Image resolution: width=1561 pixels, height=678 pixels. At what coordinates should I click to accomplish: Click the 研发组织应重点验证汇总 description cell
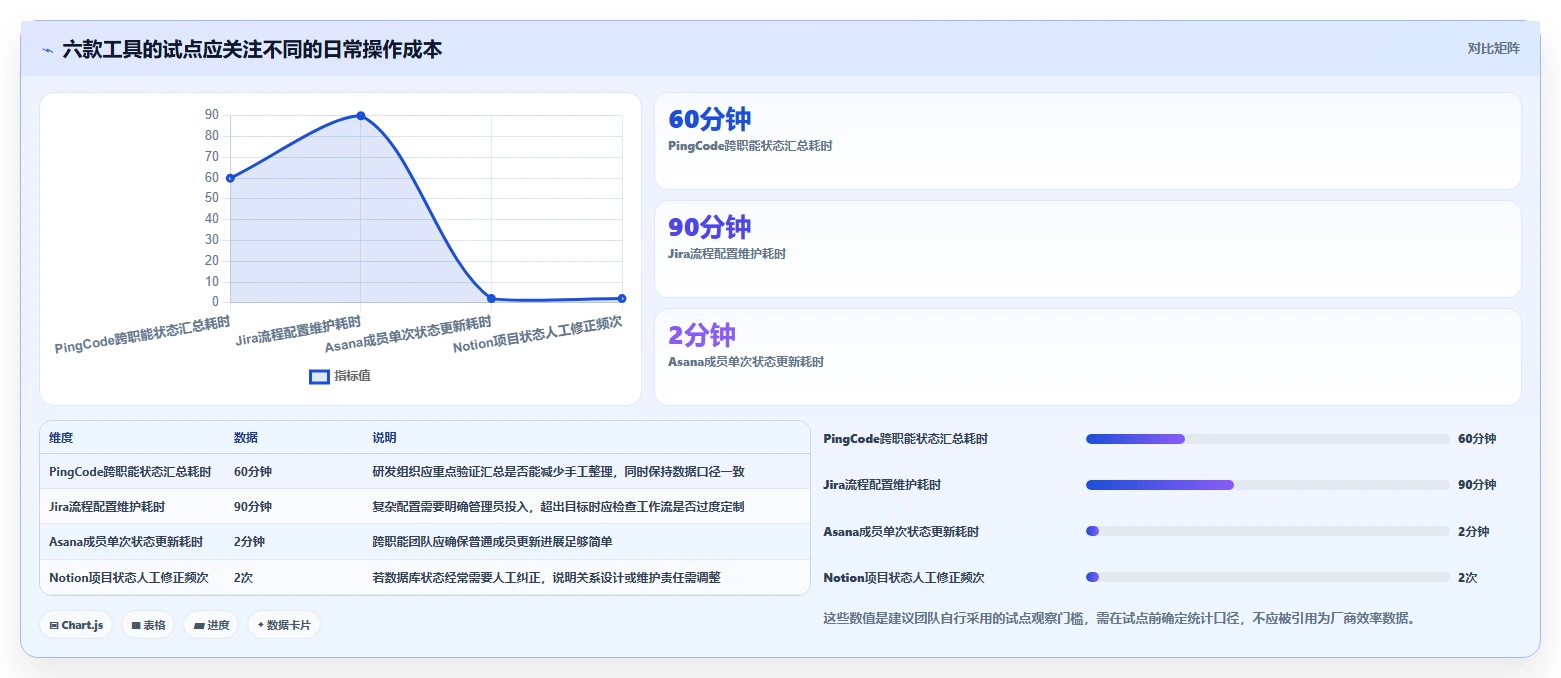click(558, 472)
